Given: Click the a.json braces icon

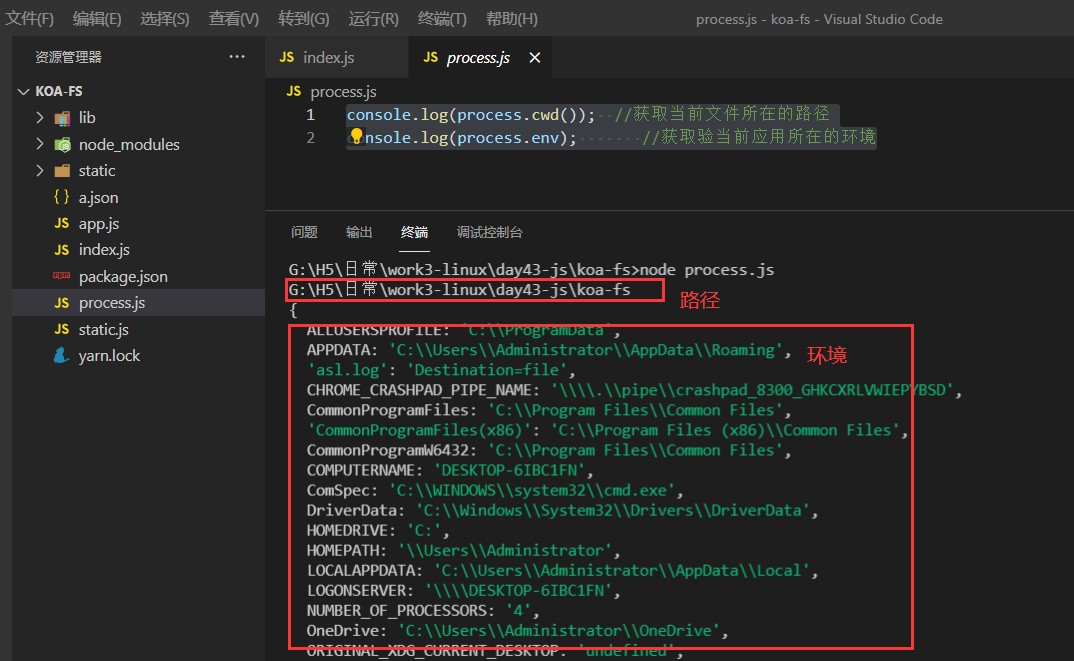Looking at the screenshot, I should click(62, 197).
